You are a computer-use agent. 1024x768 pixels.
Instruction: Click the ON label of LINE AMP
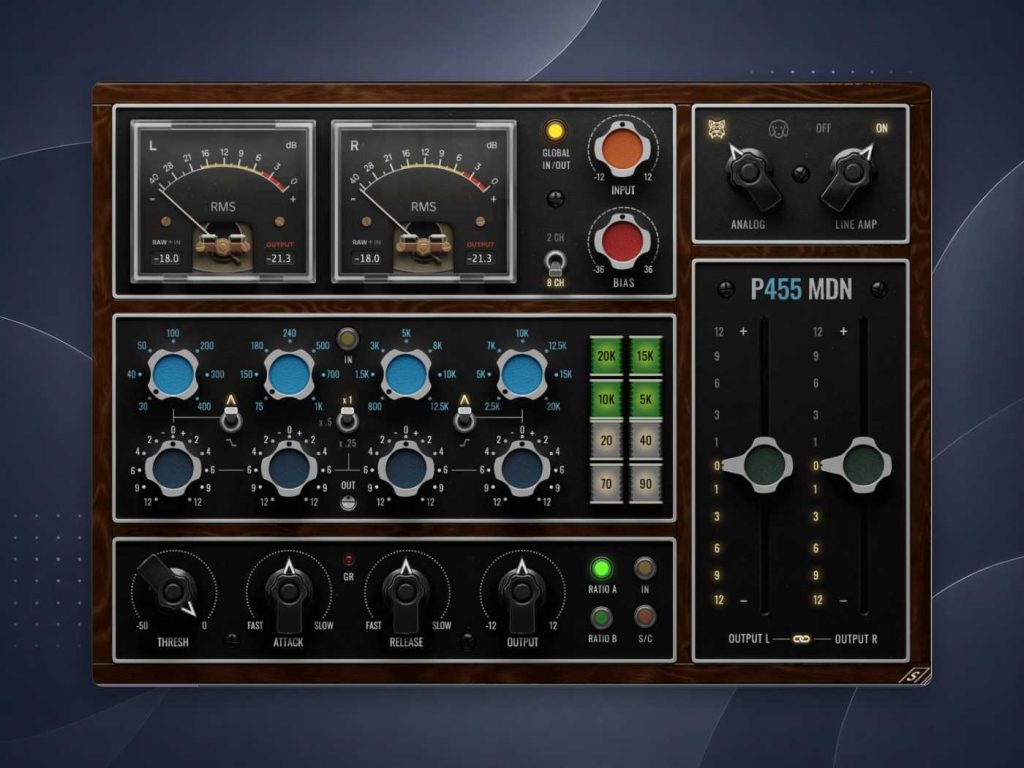pos(882,128)
